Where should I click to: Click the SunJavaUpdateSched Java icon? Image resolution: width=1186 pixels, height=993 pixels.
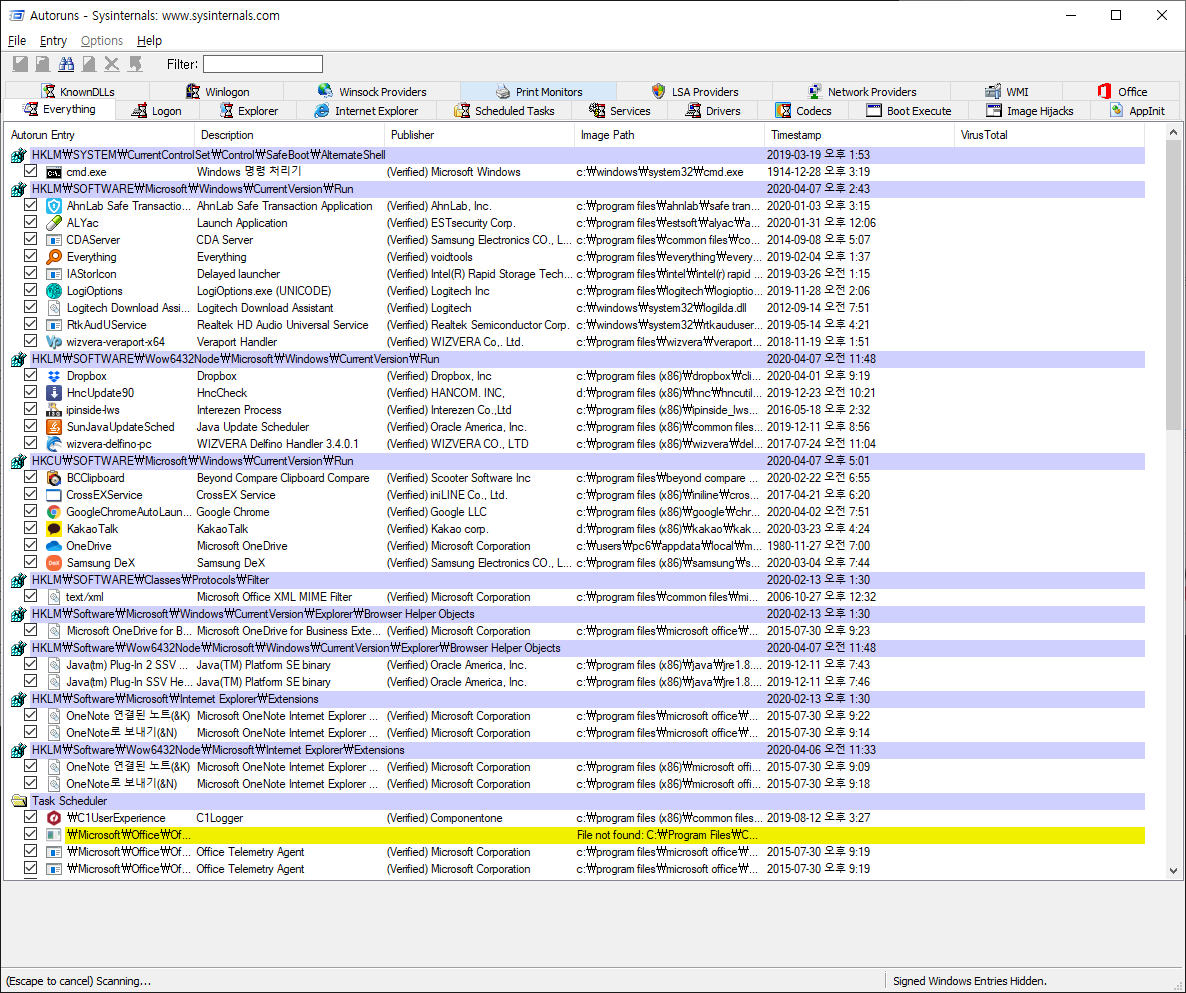pyautogui.click(x=54, y=427)
